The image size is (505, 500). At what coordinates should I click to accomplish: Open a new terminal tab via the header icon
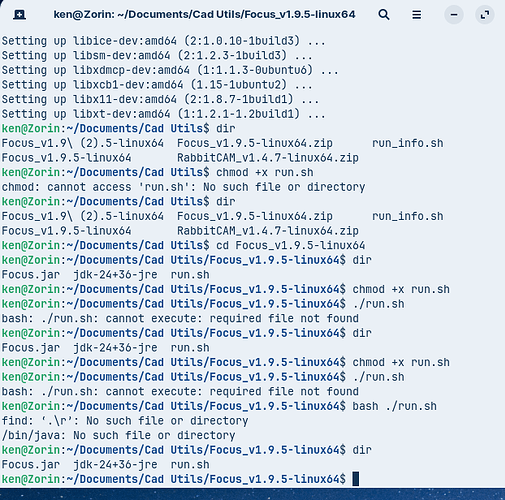pos(19,15)
